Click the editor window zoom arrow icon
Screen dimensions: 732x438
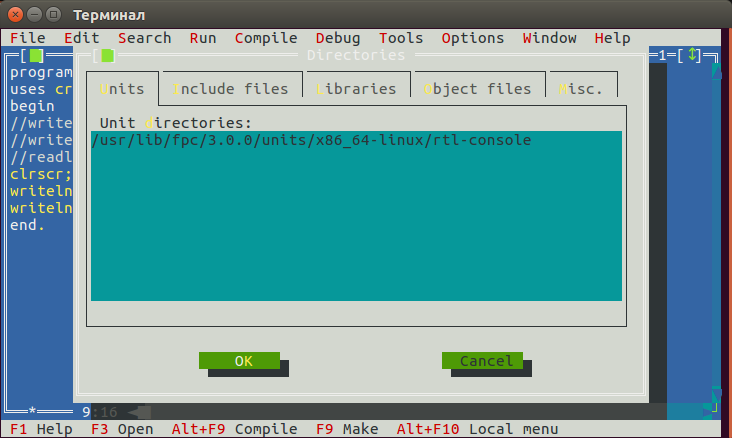pyautogui.click(x=693, y=56)
